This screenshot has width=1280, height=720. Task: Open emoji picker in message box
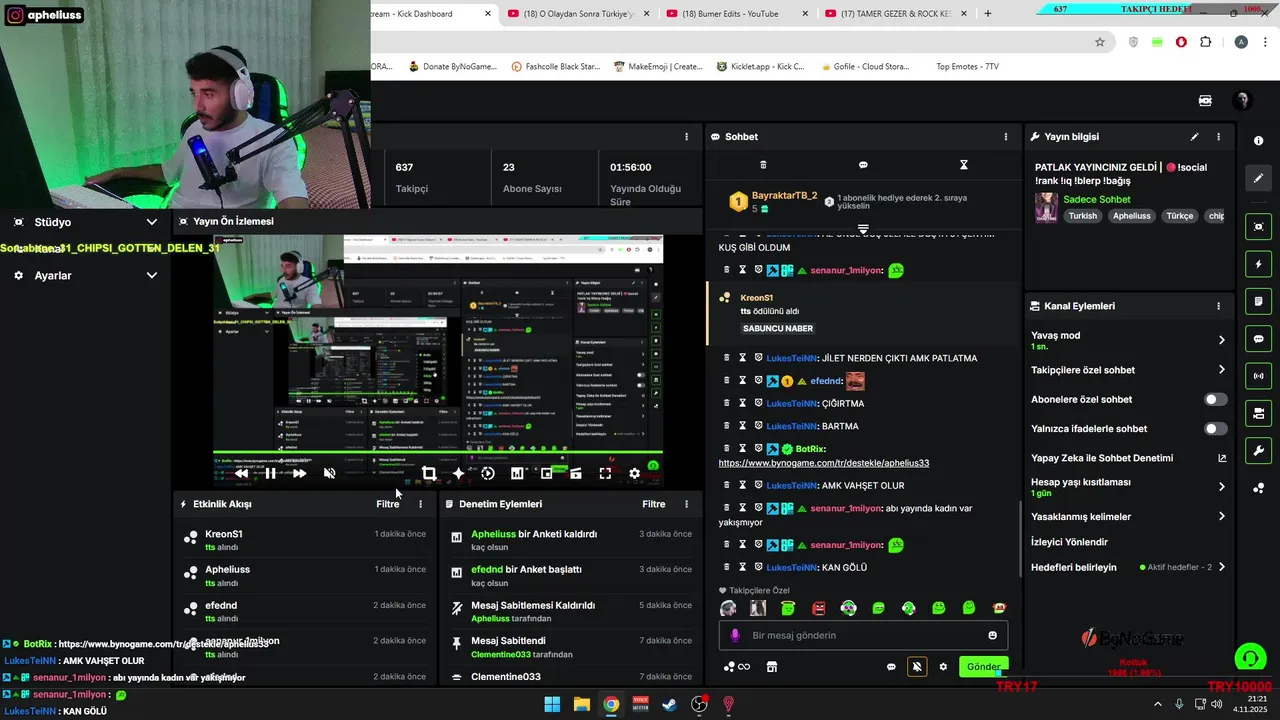point(992,635)
